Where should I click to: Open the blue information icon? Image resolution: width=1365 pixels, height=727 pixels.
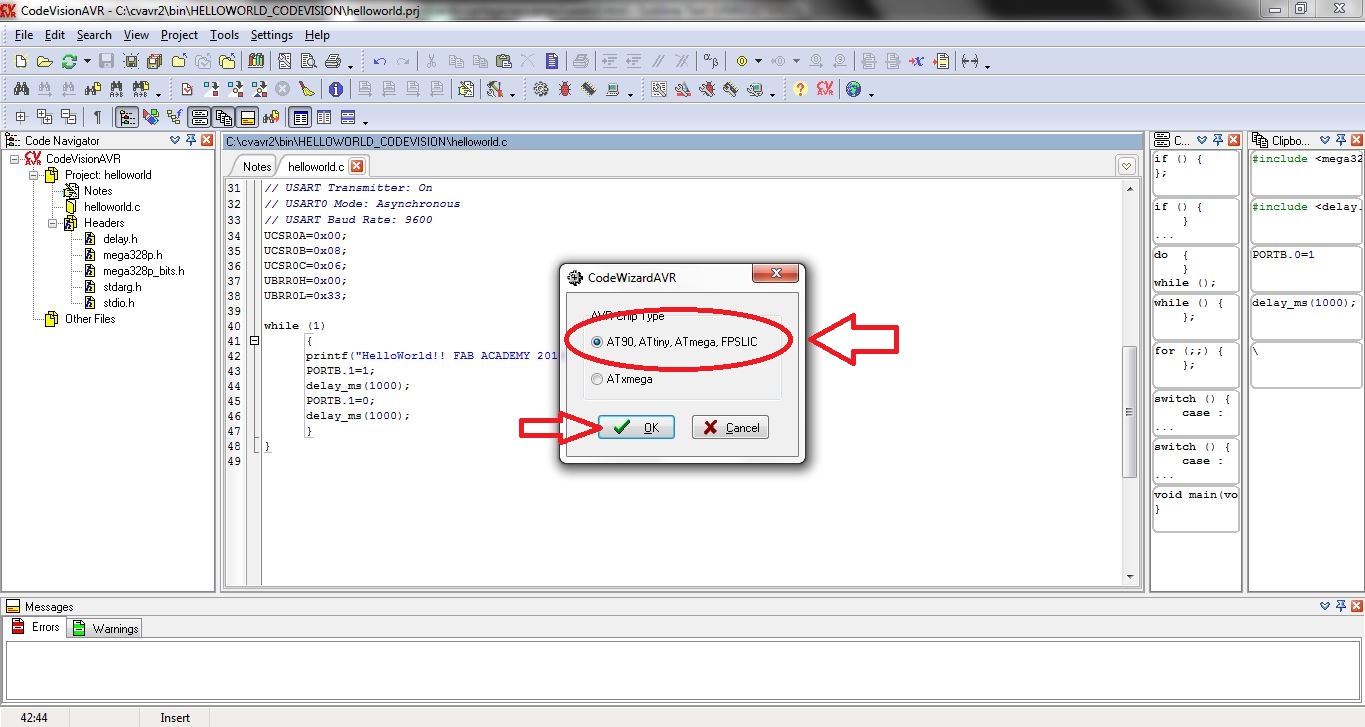click(335, 89)
